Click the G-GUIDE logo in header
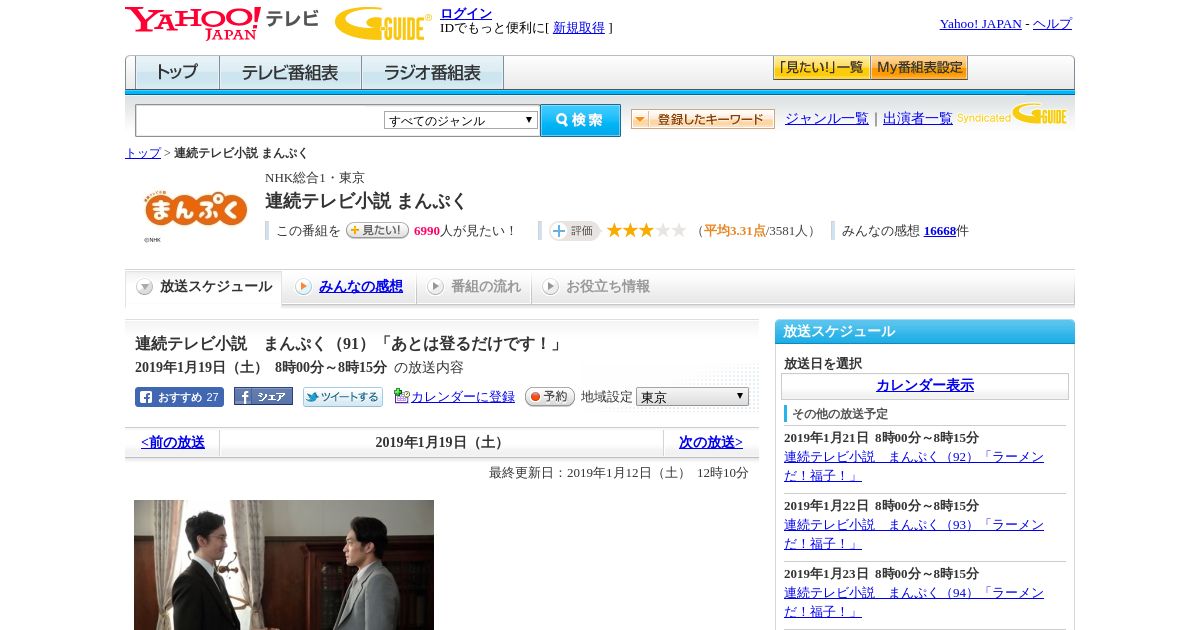Image resolution: width=1200 pixels, height=630 pixels. [383, 23]
